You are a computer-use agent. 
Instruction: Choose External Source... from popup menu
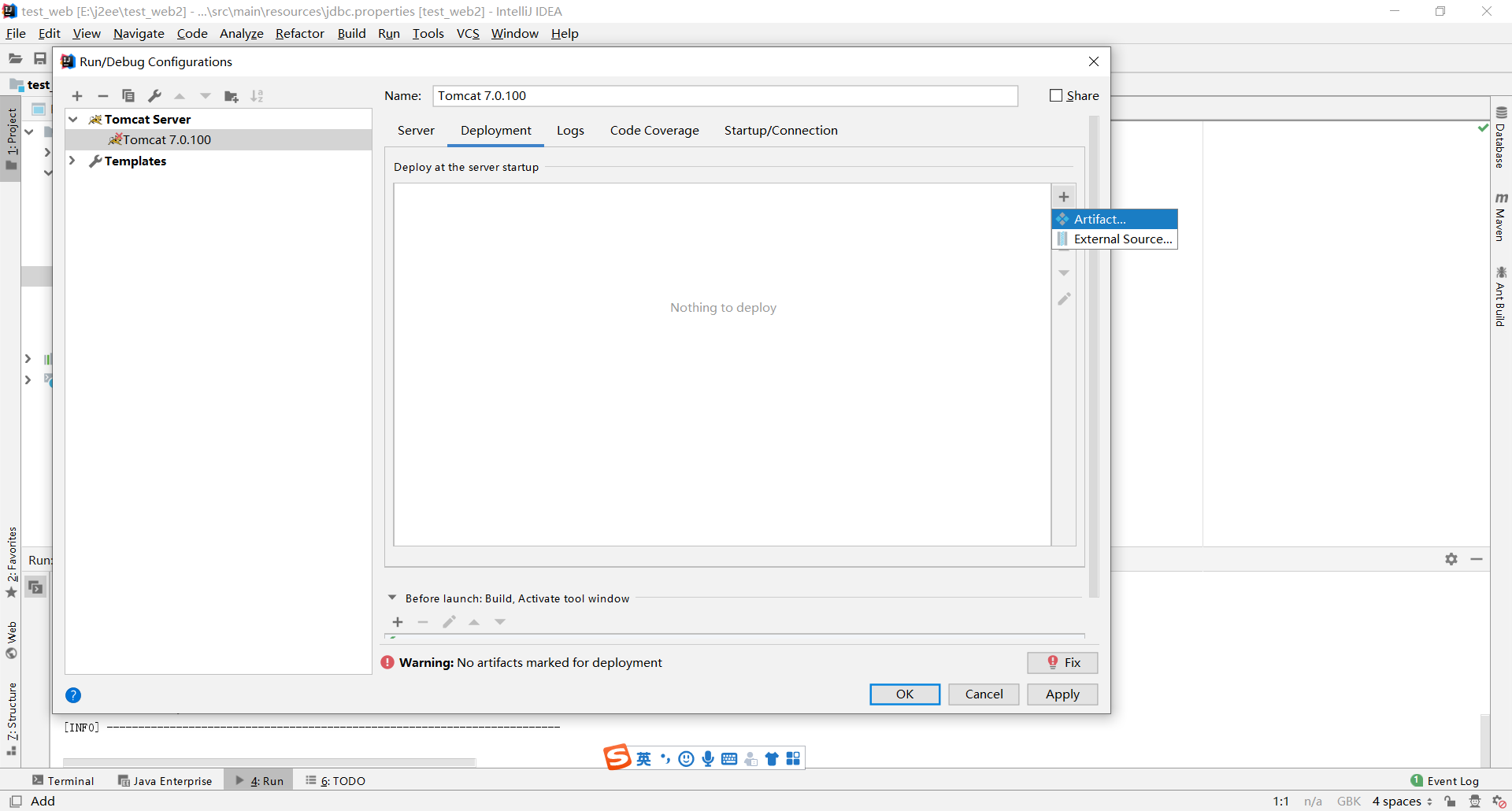point(1115,239)
